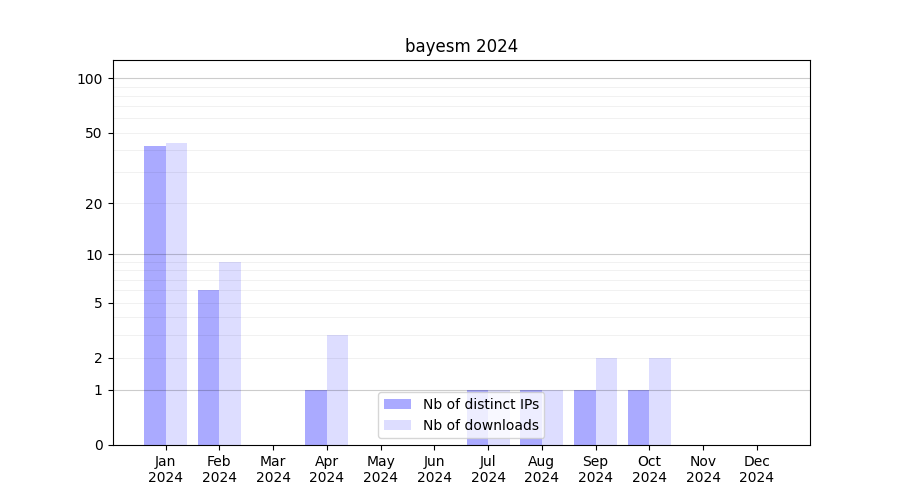Click the October downloads bar
This screenshot has width=900, height=500.
point(660,401)
